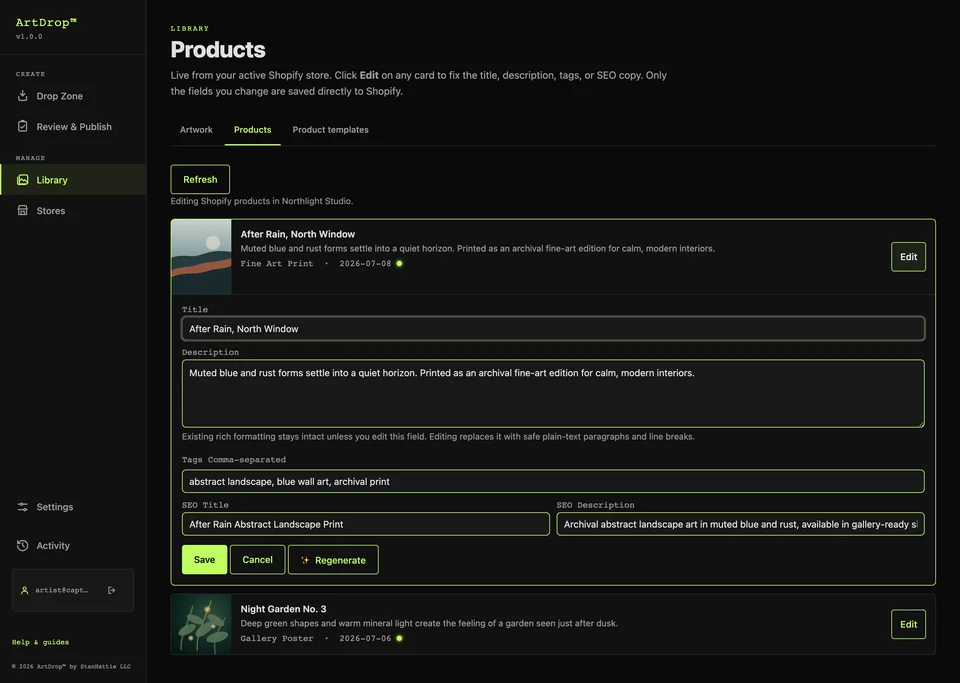The image size is (960, 683).
Task: View the Activity log
Action: (73, 545)
